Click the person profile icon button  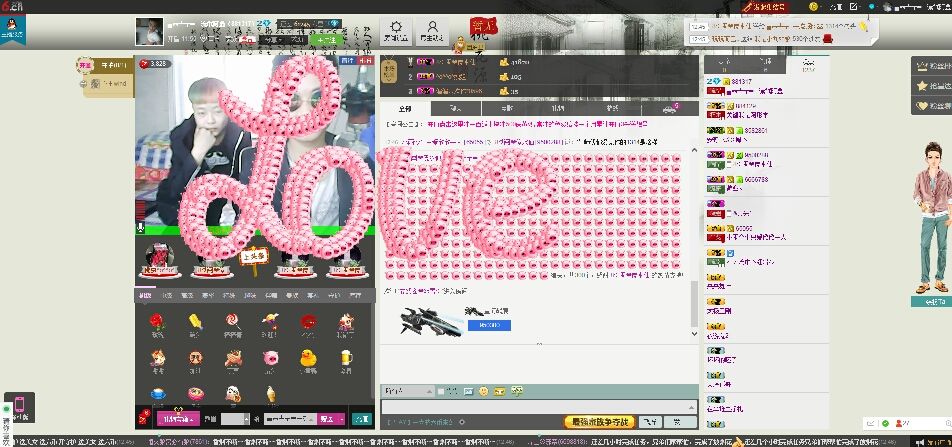click(x=432, y=30)
